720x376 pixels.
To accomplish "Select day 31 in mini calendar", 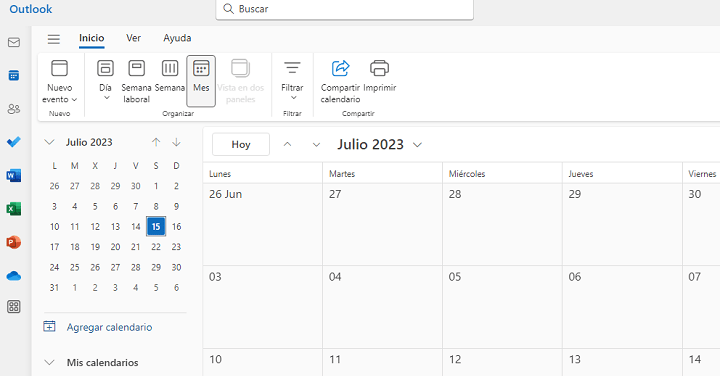I will (x=54, y=288).
